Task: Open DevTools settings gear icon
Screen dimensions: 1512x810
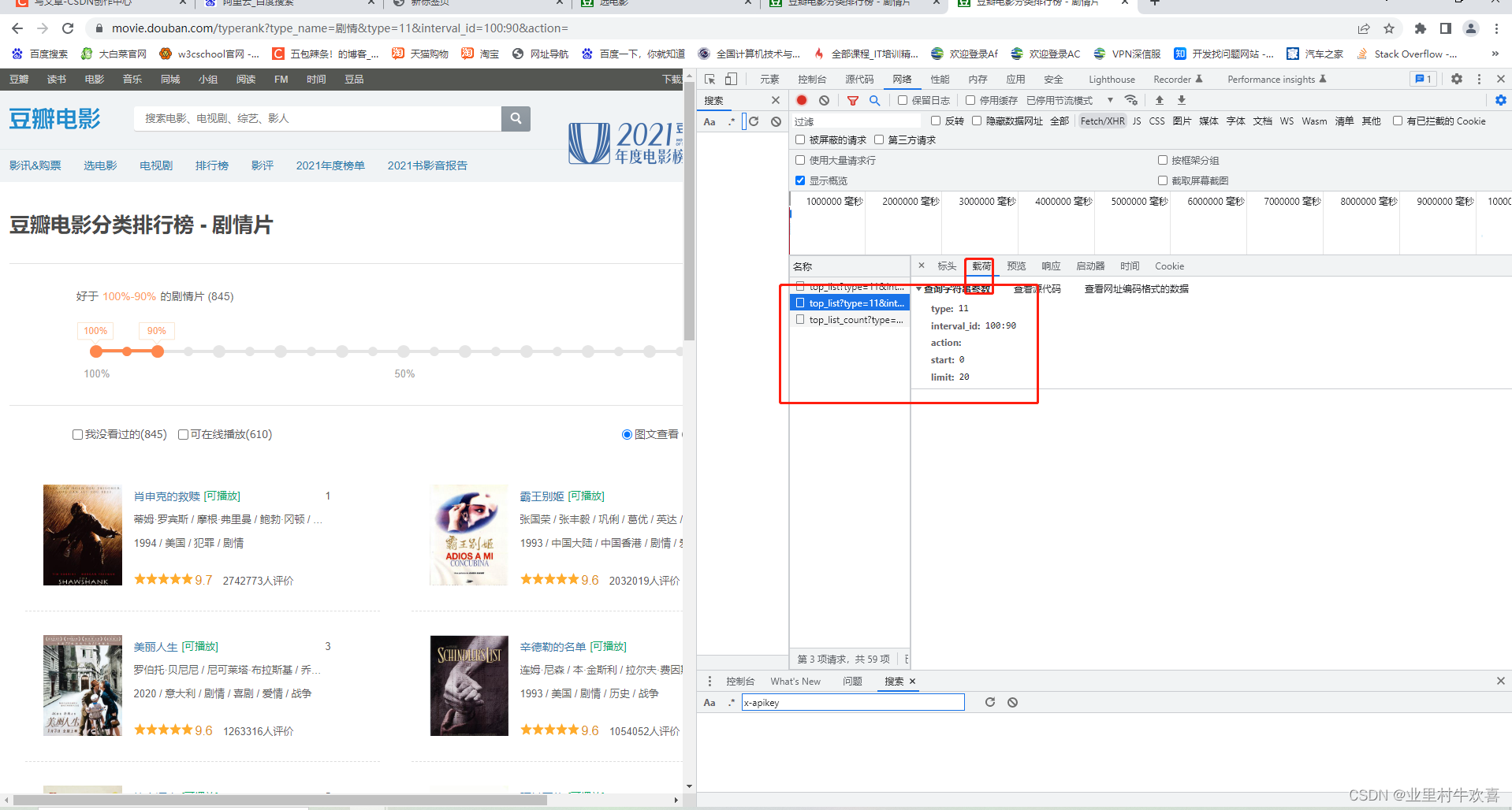Action: [x=1457, y=79]
